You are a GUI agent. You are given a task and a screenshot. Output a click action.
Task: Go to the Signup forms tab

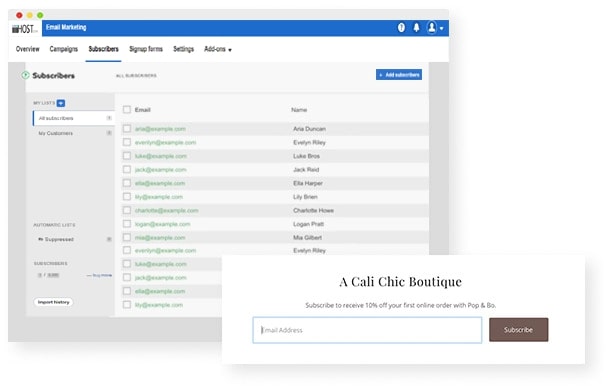(146, 49)
